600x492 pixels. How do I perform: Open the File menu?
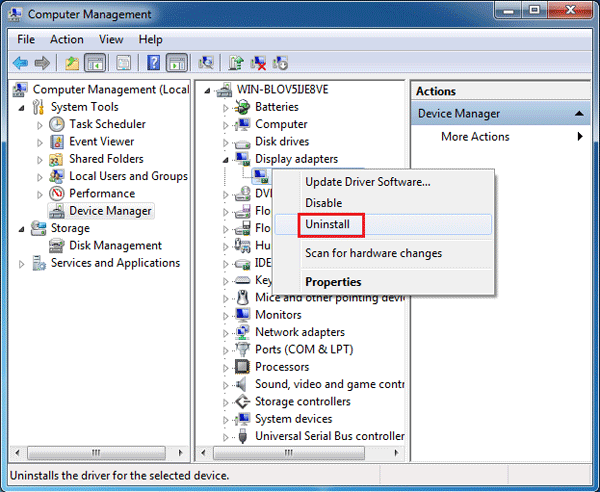pos(26,39)
